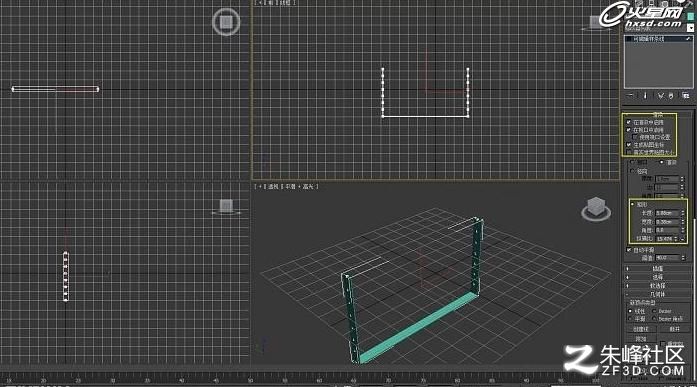Click the configure modifier sets icon

pos(685,96)
